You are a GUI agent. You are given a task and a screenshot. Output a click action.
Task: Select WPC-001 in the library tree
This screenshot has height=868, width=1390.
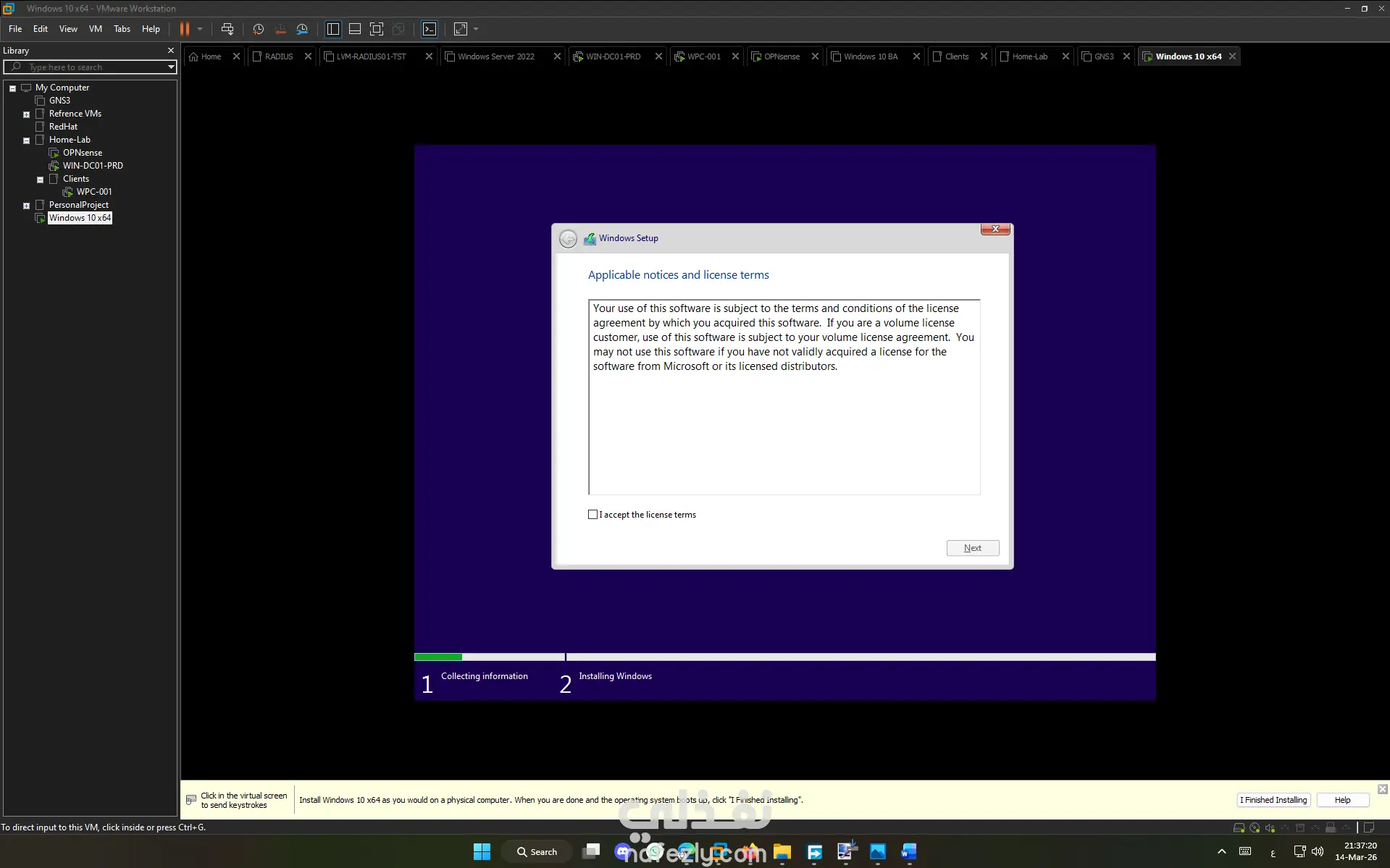click(x=94, y=192)
